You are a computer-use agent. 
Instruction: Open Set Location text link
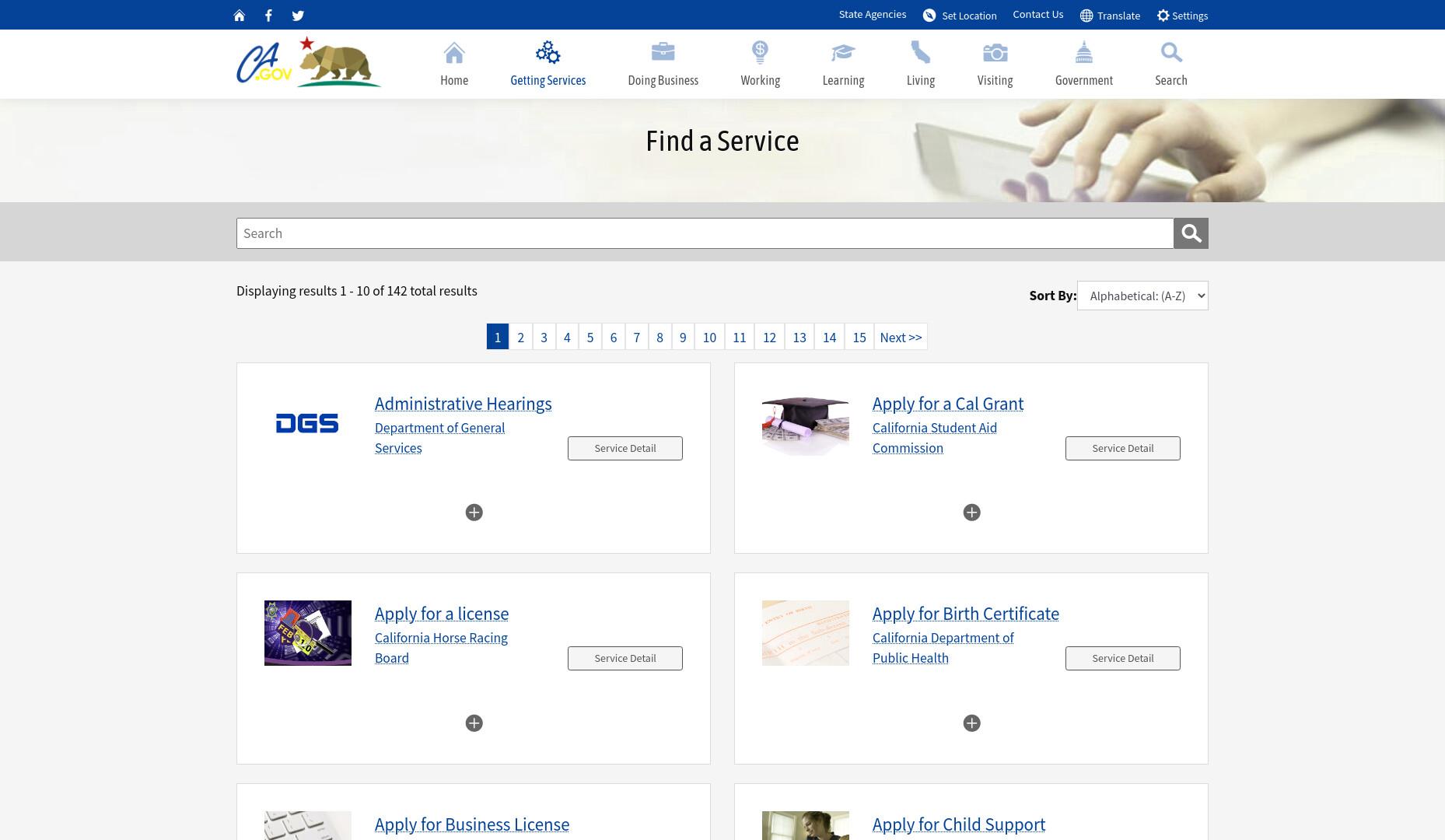[969, 16]
